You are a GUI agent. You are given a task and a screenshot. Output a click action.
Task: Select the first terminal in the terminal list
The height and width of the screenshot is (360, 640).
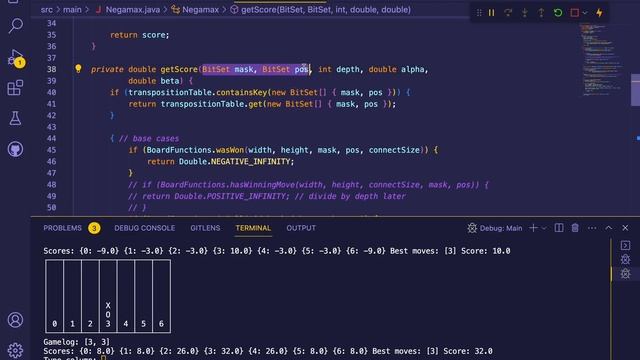tap(625, 245)
